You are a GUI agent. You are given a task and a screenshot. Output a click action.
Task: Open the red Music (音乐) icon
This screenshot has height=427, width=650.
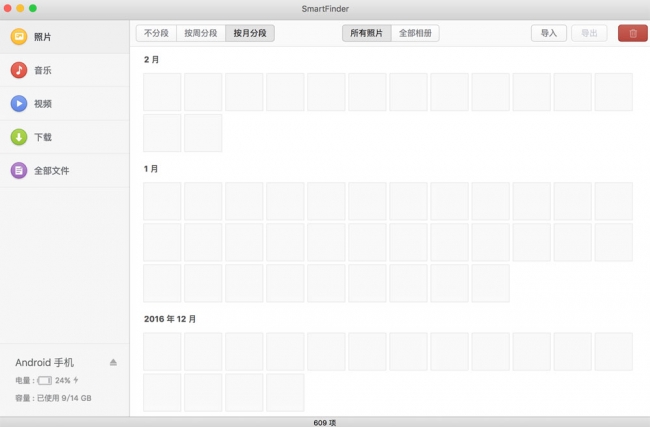(18, 70)
